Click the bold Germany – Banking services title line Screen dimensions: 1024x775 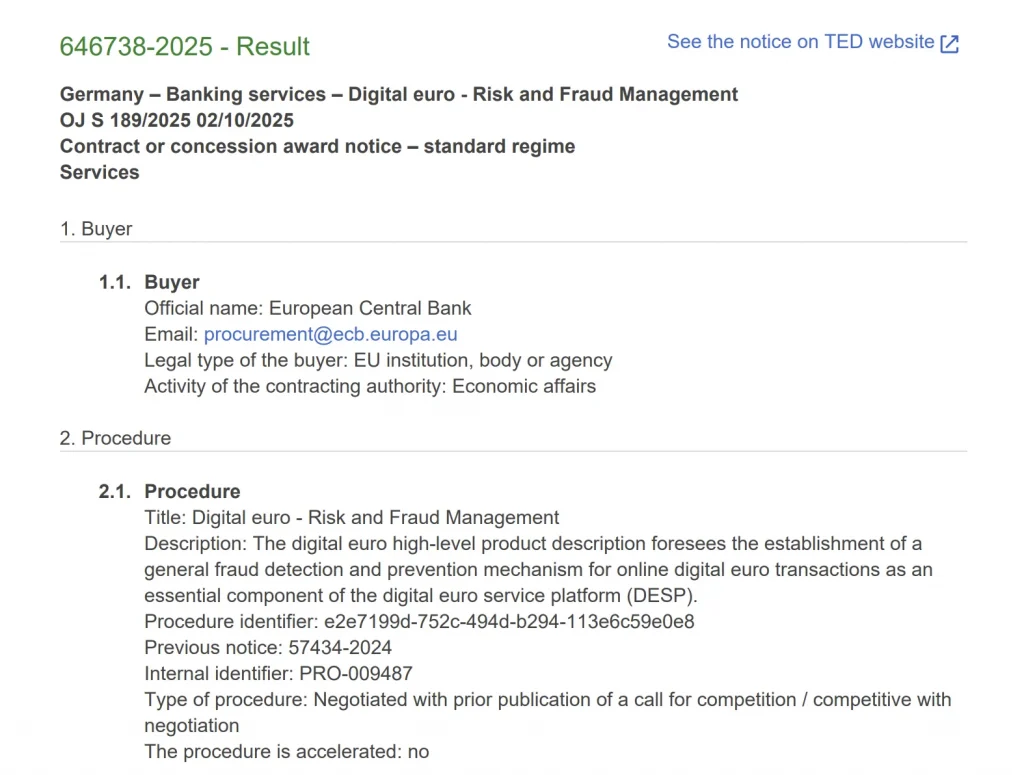tap(398, 95)
